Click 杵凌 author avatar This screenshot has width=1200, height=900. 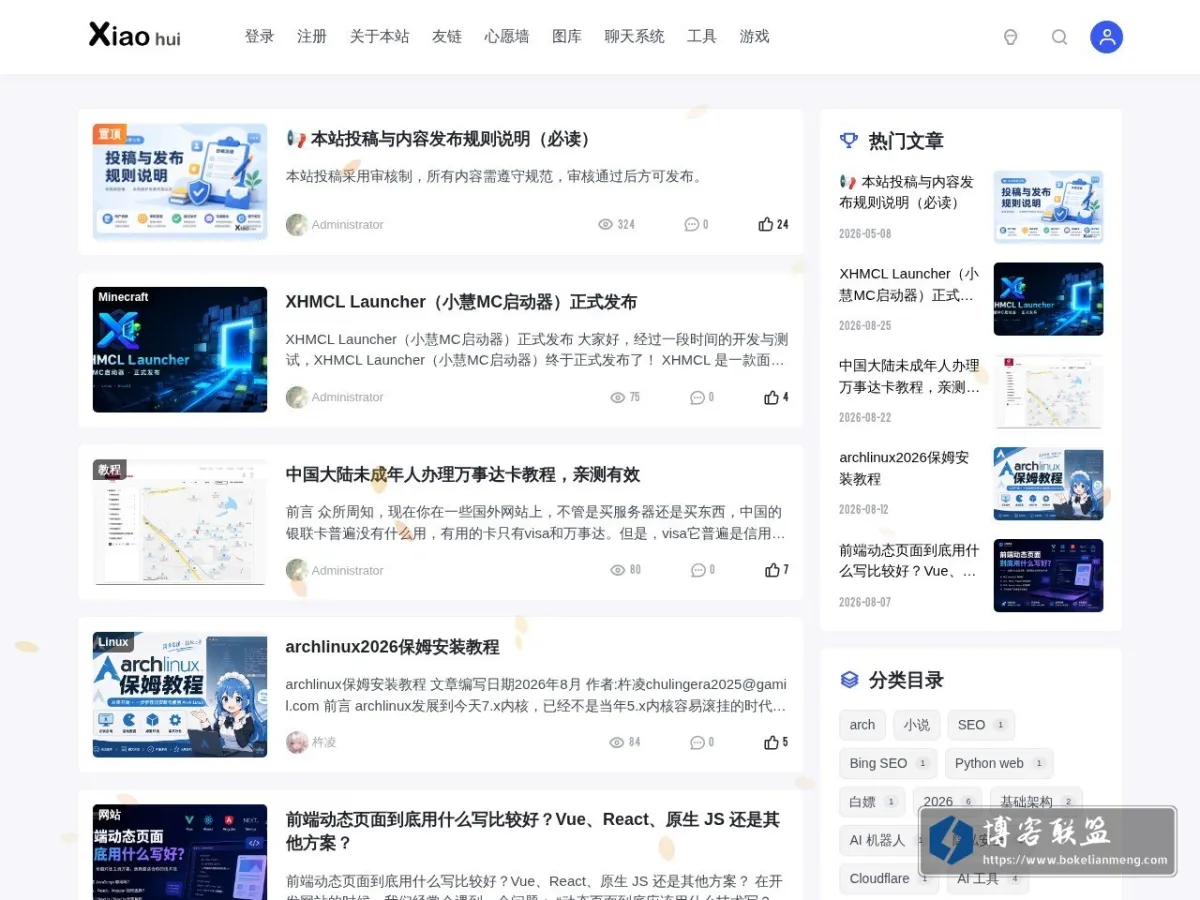point(297,742)
